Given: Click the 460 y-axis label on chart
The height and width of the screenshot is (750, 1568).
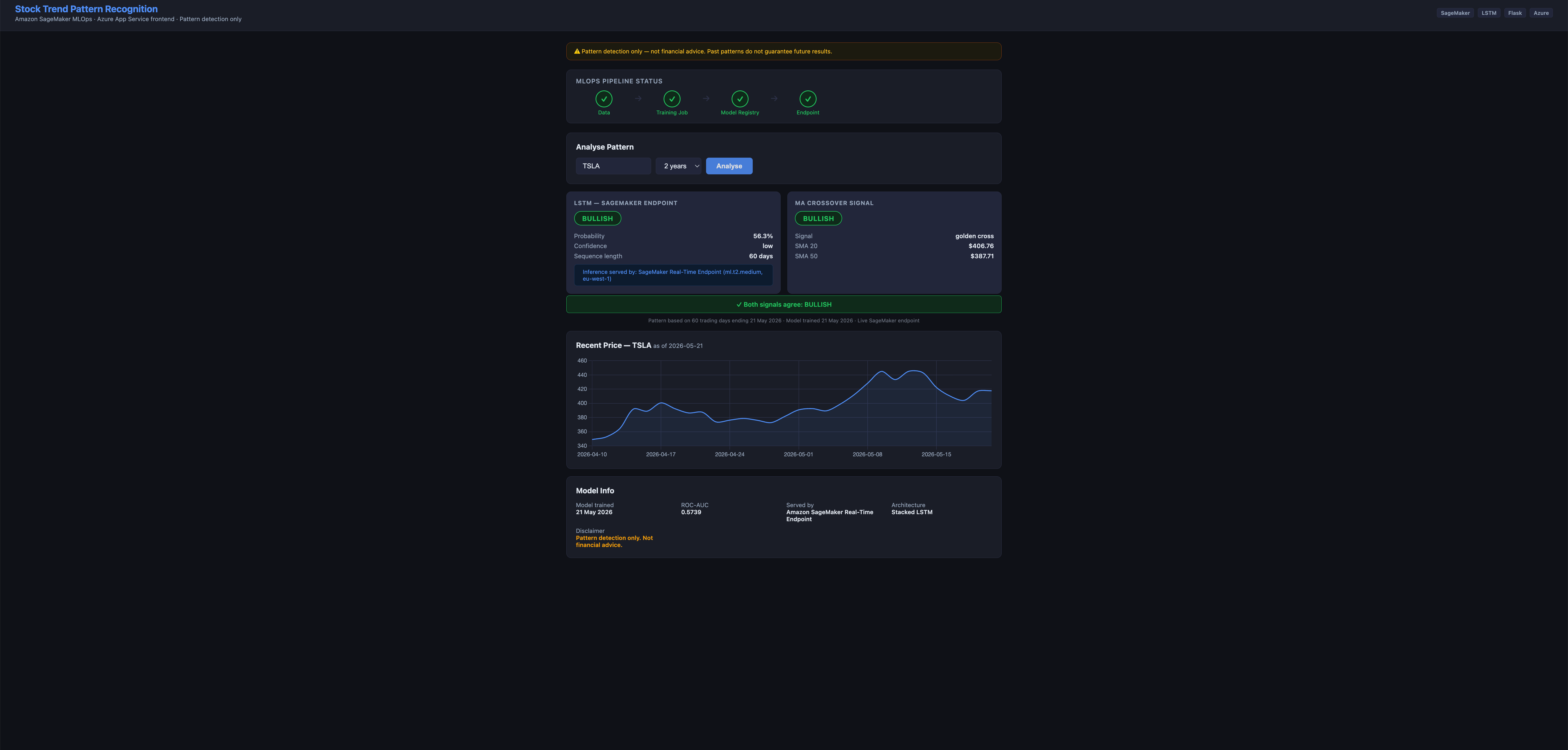Looking at the screenshot, I should (582, 361).
